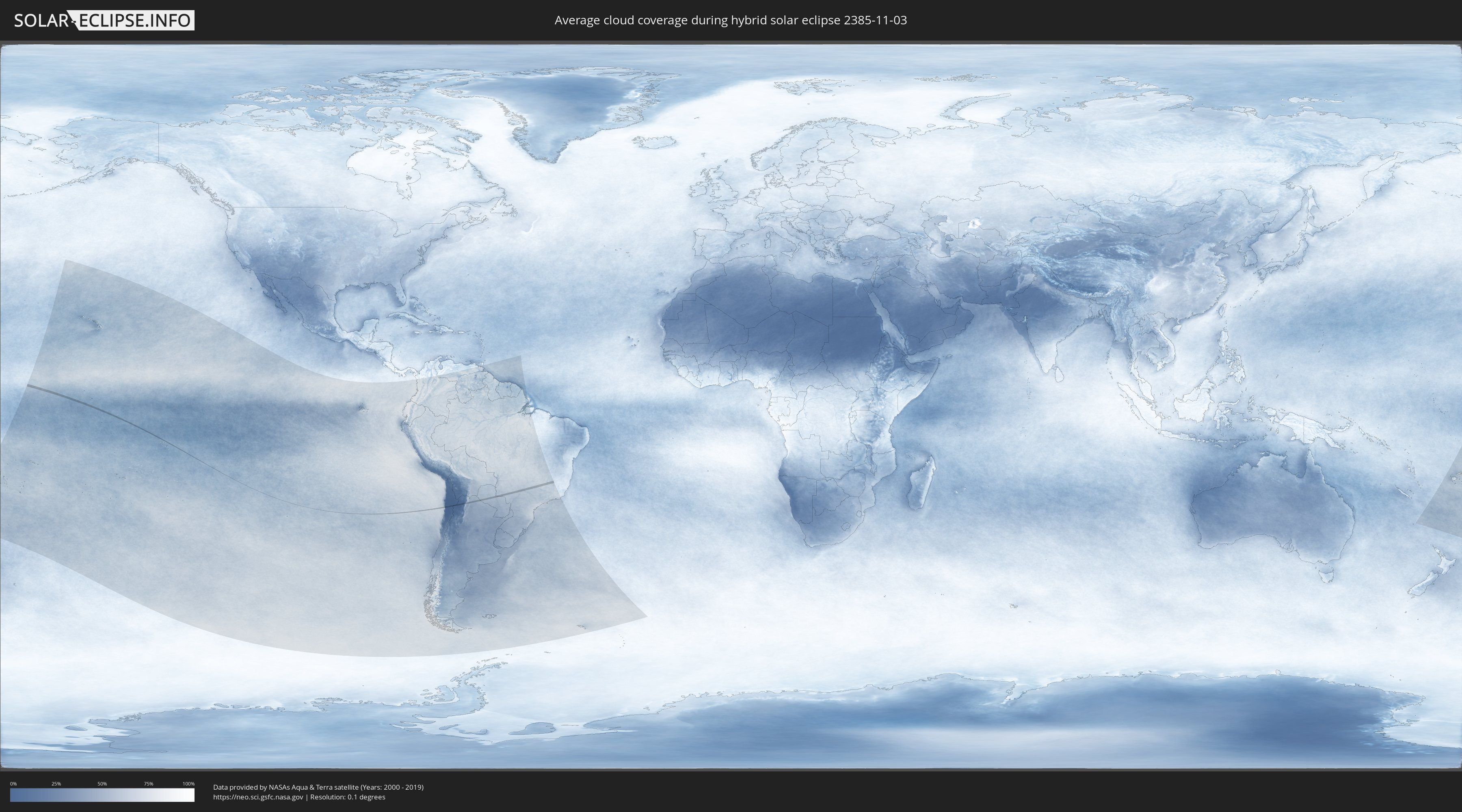The height and width of the screenshot is (812, 1462).
Task: Click the NASA Aqua & Terra data credit
Action: coord(318,787)
